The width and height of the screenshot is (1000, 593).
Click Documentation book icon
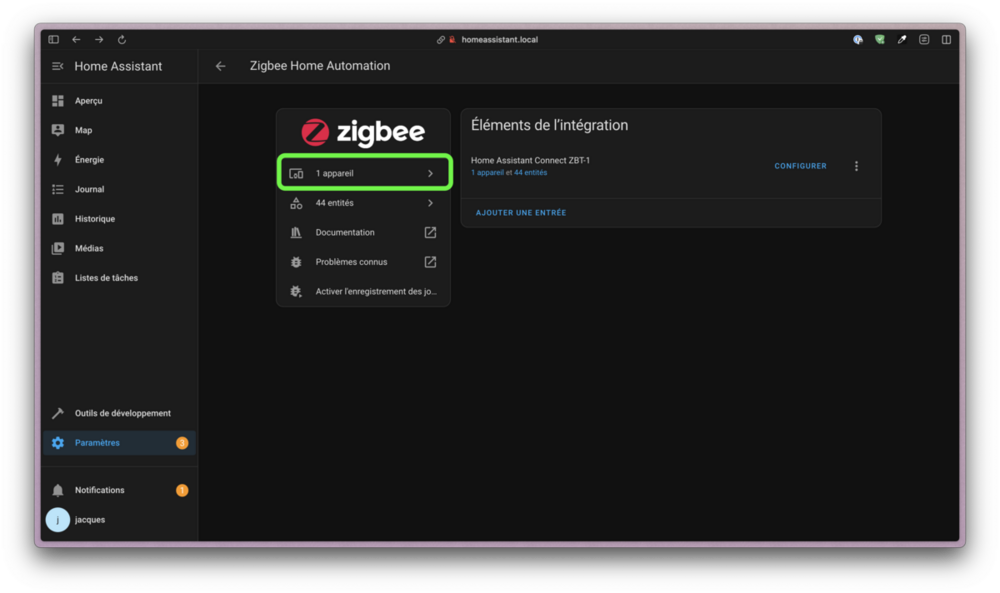pyautogui.click(x=296, y=232)
